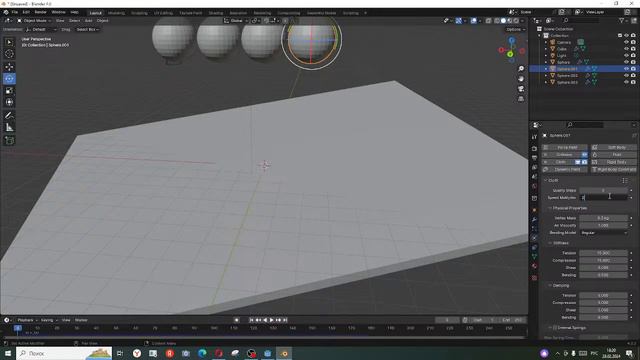Exclude Collection from view layer checkbox
Screen dimensions: 640x360
point(620,36)
